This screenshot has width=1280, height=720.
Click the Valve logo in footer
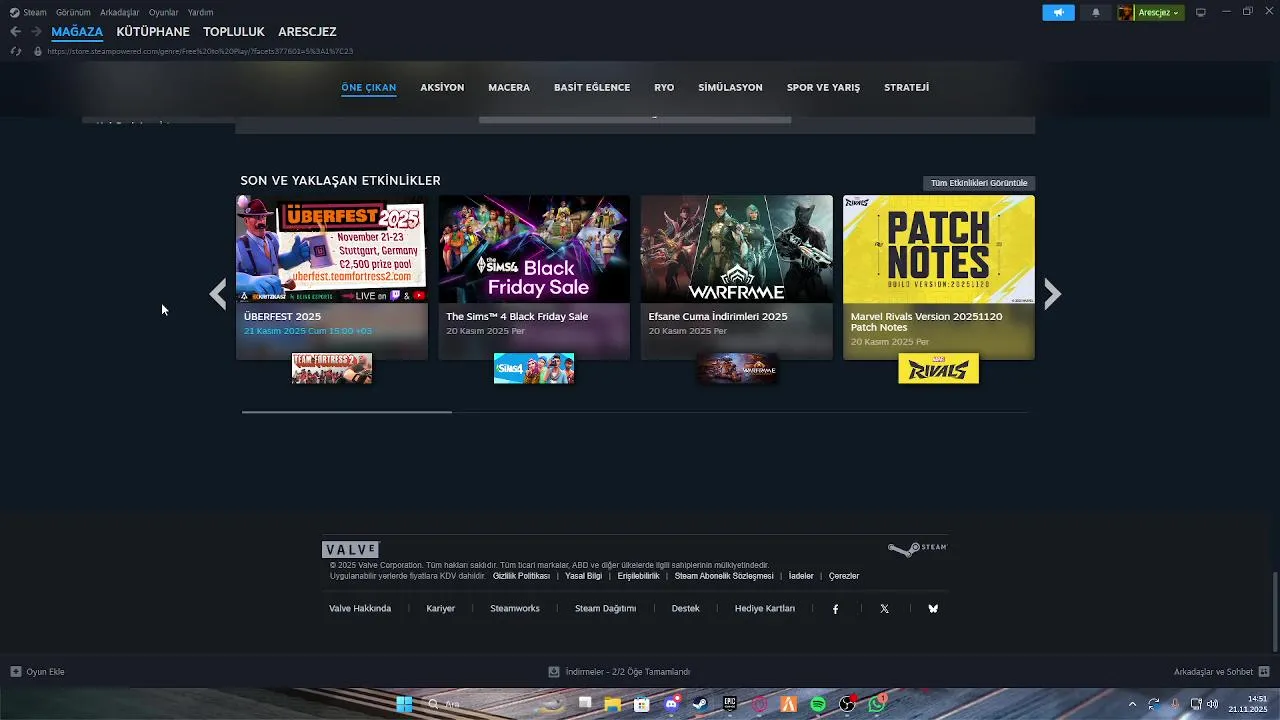click(x=350, y=550)
